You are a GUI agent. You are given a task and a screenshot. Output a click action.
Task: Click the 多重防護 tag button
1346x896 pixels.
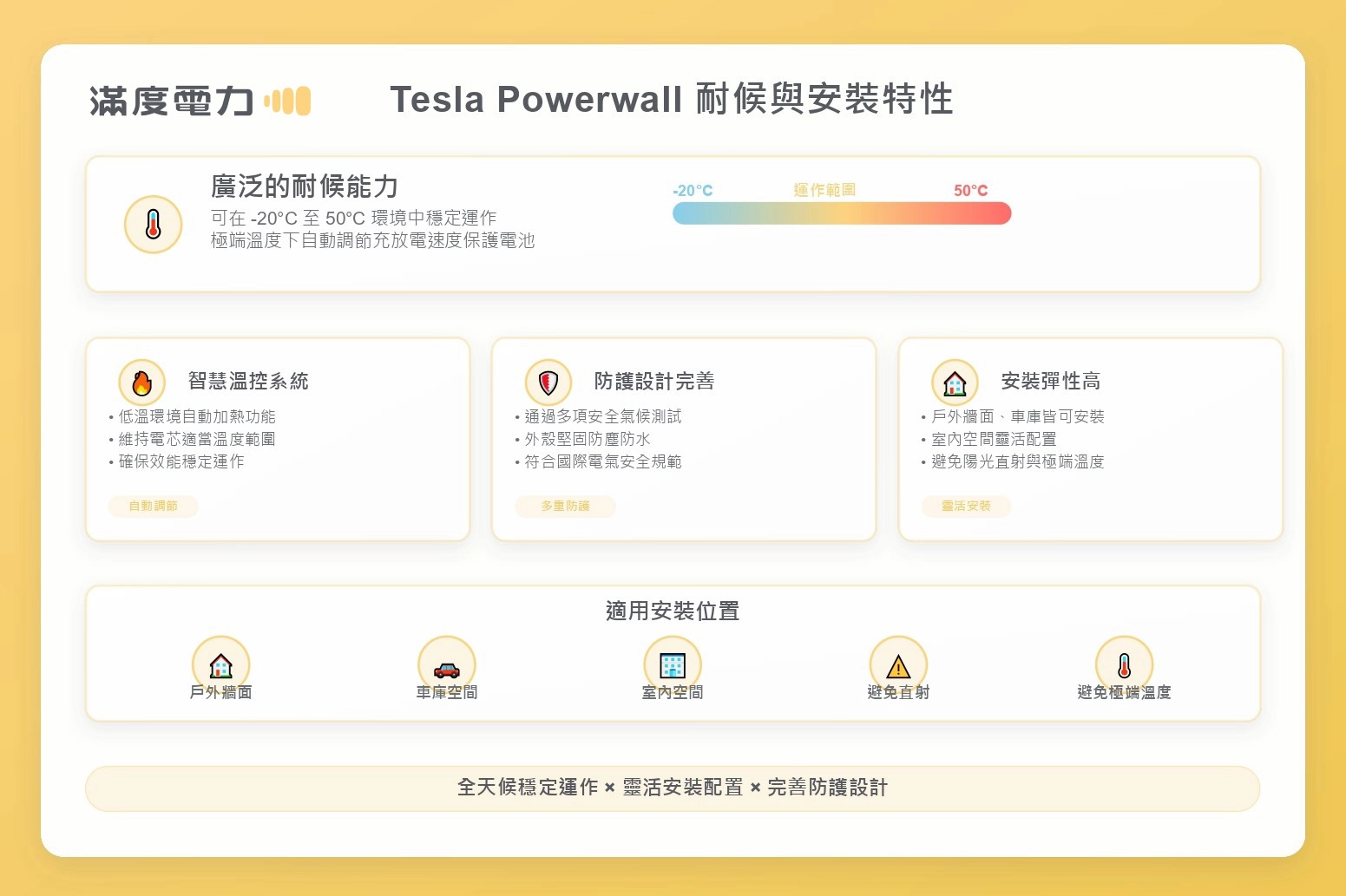[565, 506]
